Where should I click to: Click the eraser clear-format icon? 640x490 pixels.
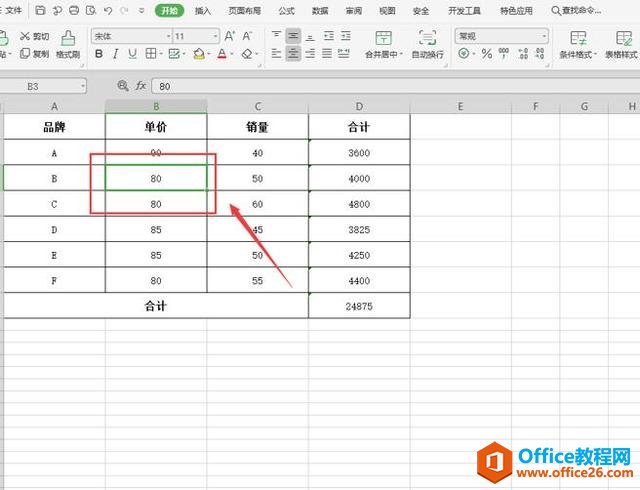tap(247, 53)
